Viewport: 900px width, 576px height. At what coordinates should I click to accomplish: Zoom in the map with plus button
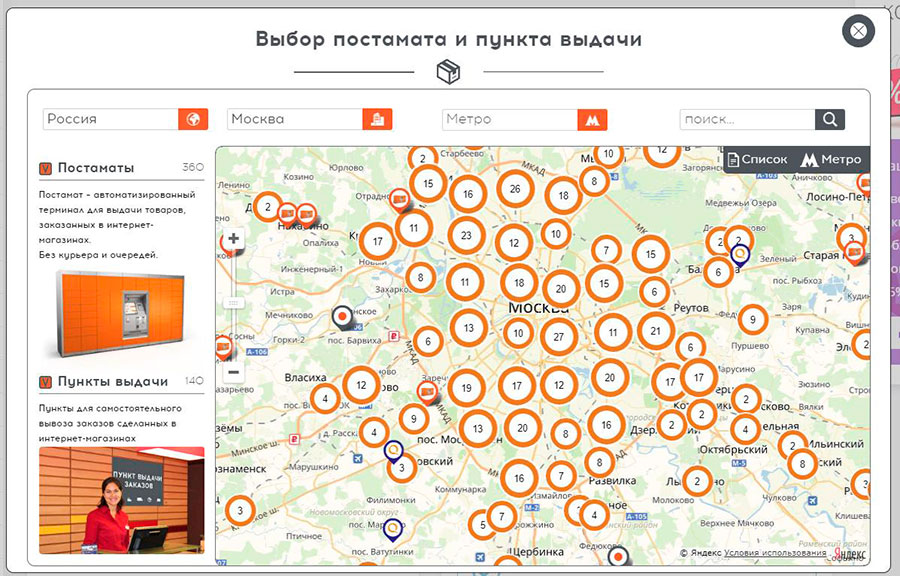tap(234, 239)
